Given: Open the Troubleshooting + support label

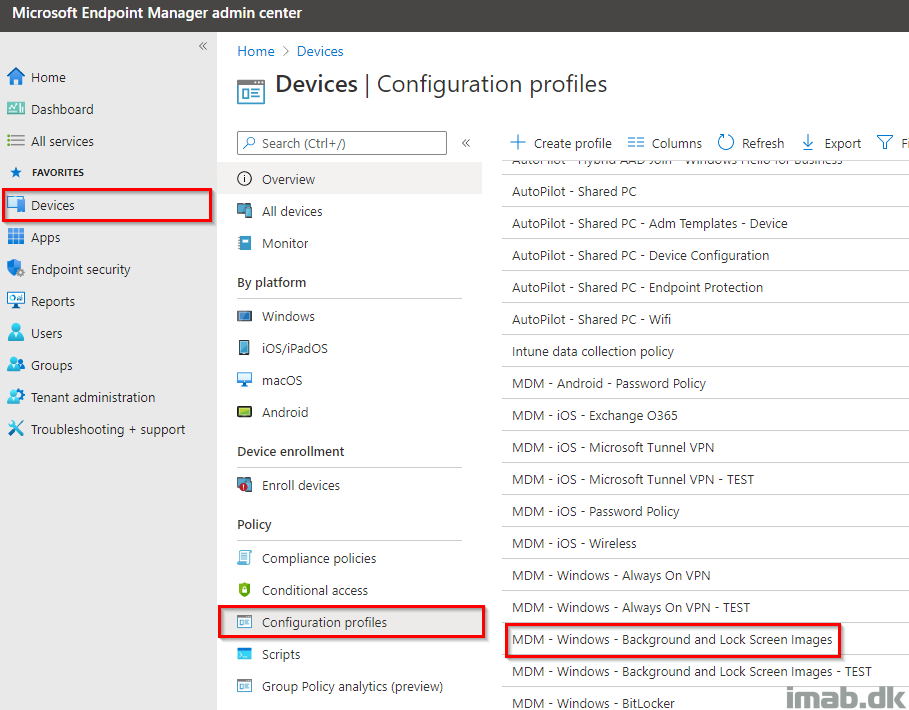Looking at the screenshot, I should (108, 429).
